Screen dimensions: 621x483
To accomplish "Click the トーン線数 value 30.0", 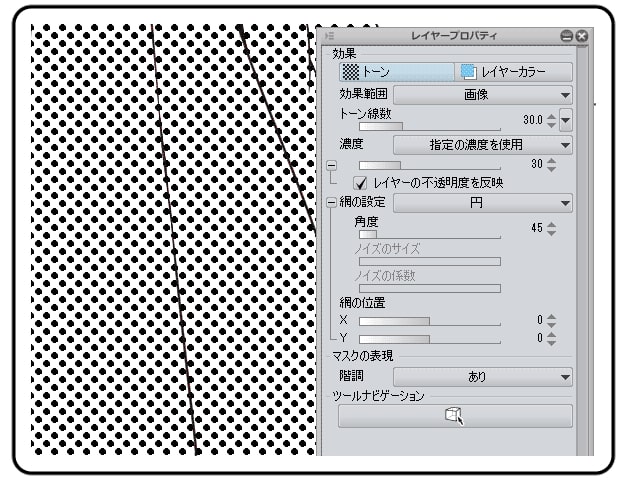I will point(533,120).
